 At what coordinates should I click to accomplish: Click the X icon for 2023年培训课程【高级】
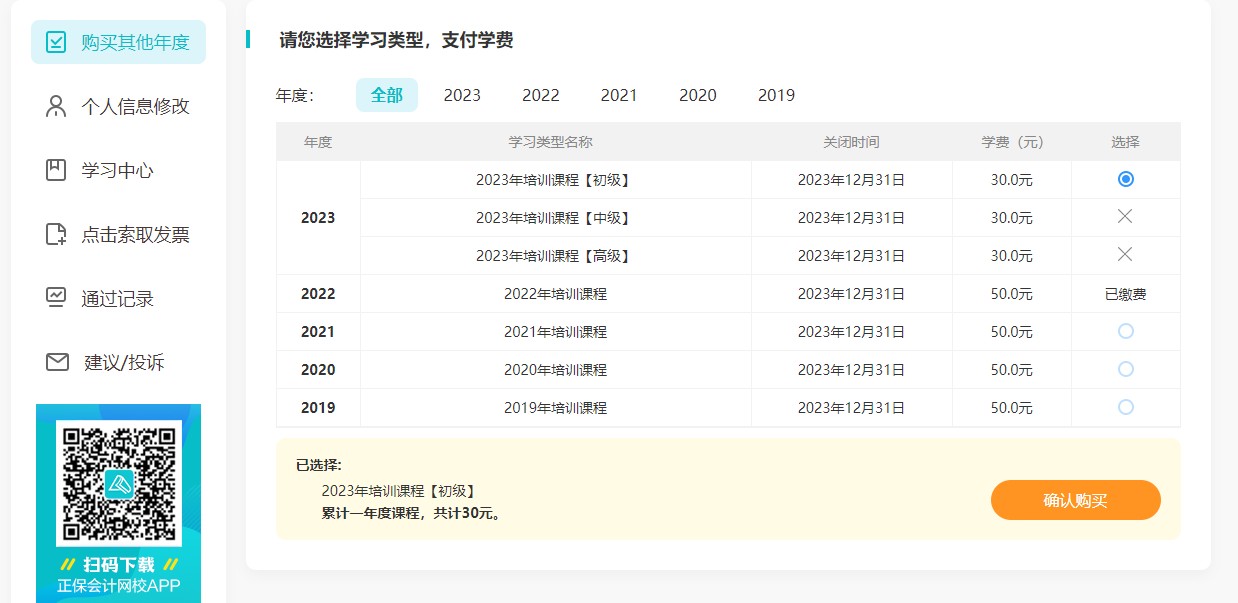(1125, 255)
